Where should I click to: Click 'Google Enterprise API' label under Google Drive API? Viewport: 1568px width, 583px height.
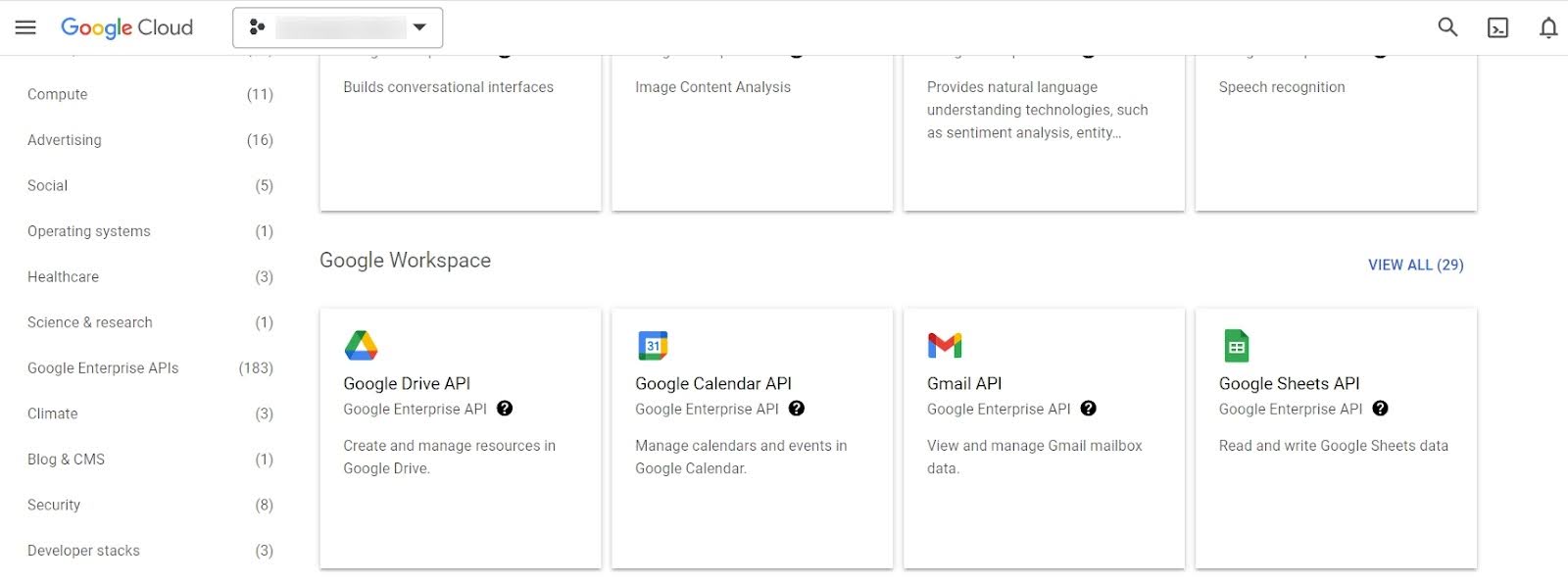tap(415, 410)
